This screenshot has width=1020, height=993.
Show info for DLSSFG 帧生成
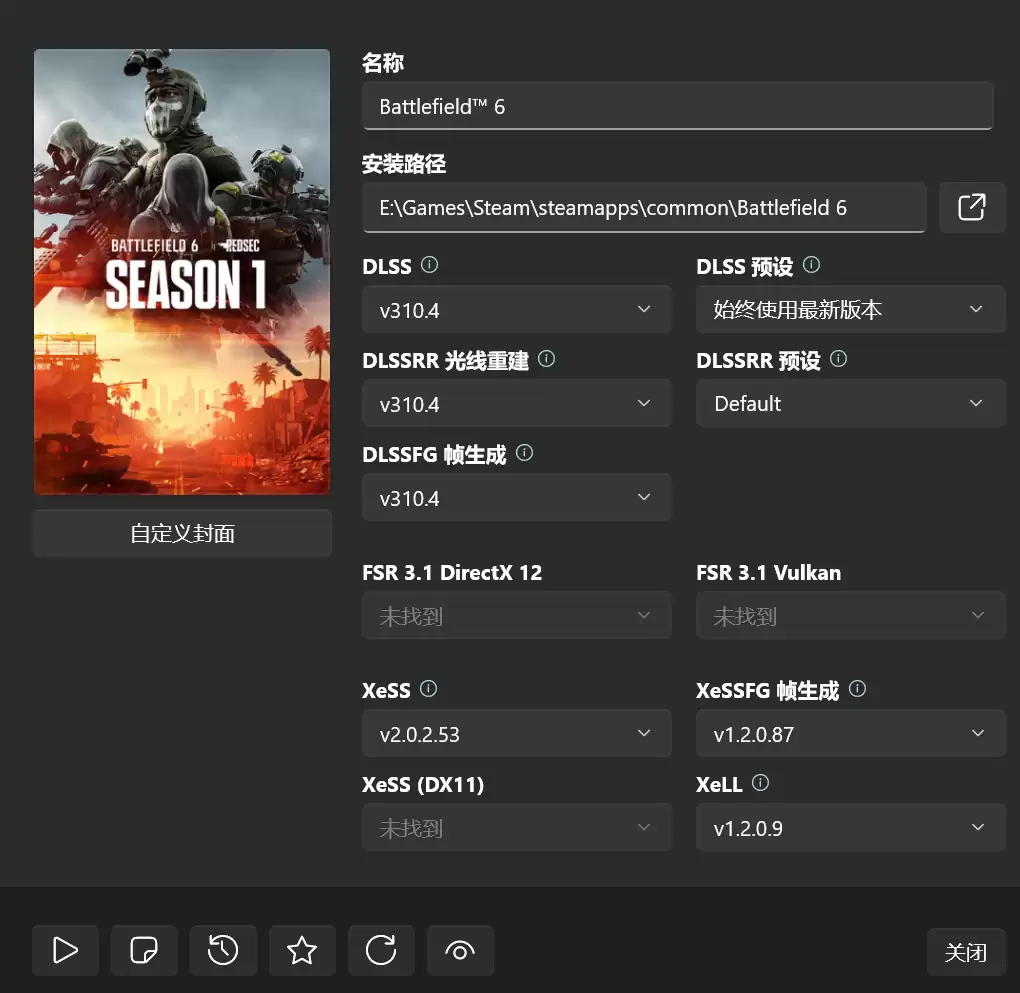(x=524, y=453)
